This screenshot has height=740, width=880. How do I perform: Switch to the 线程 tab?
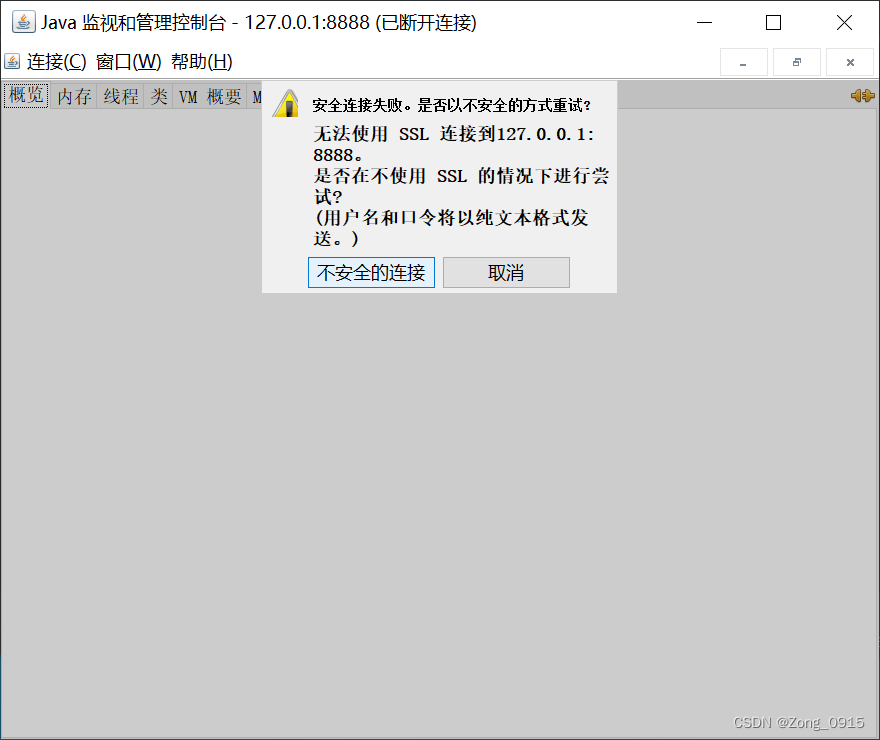pyautogui.click(x=119, y=96)
